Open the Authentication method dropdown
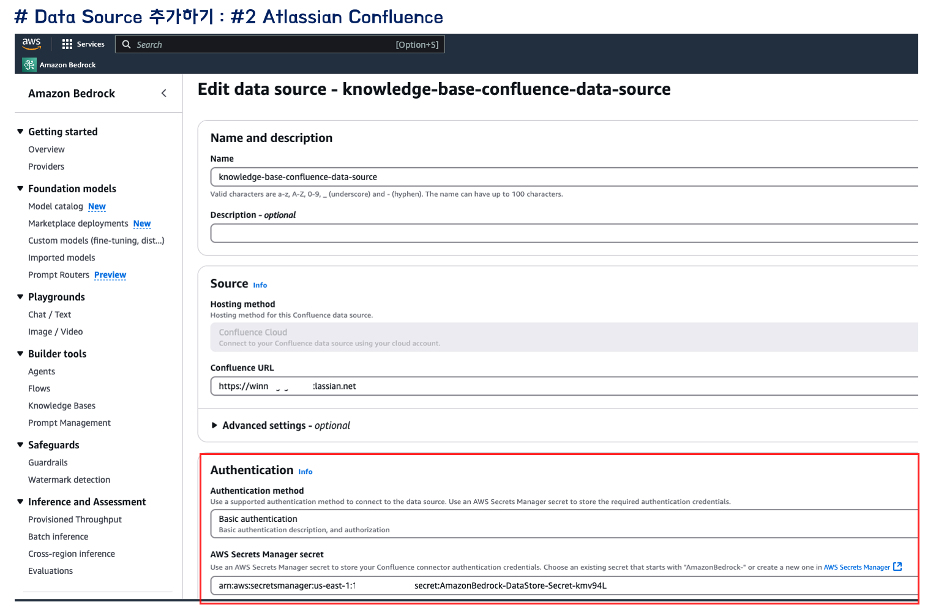936x610 pixels. (564, 523)
